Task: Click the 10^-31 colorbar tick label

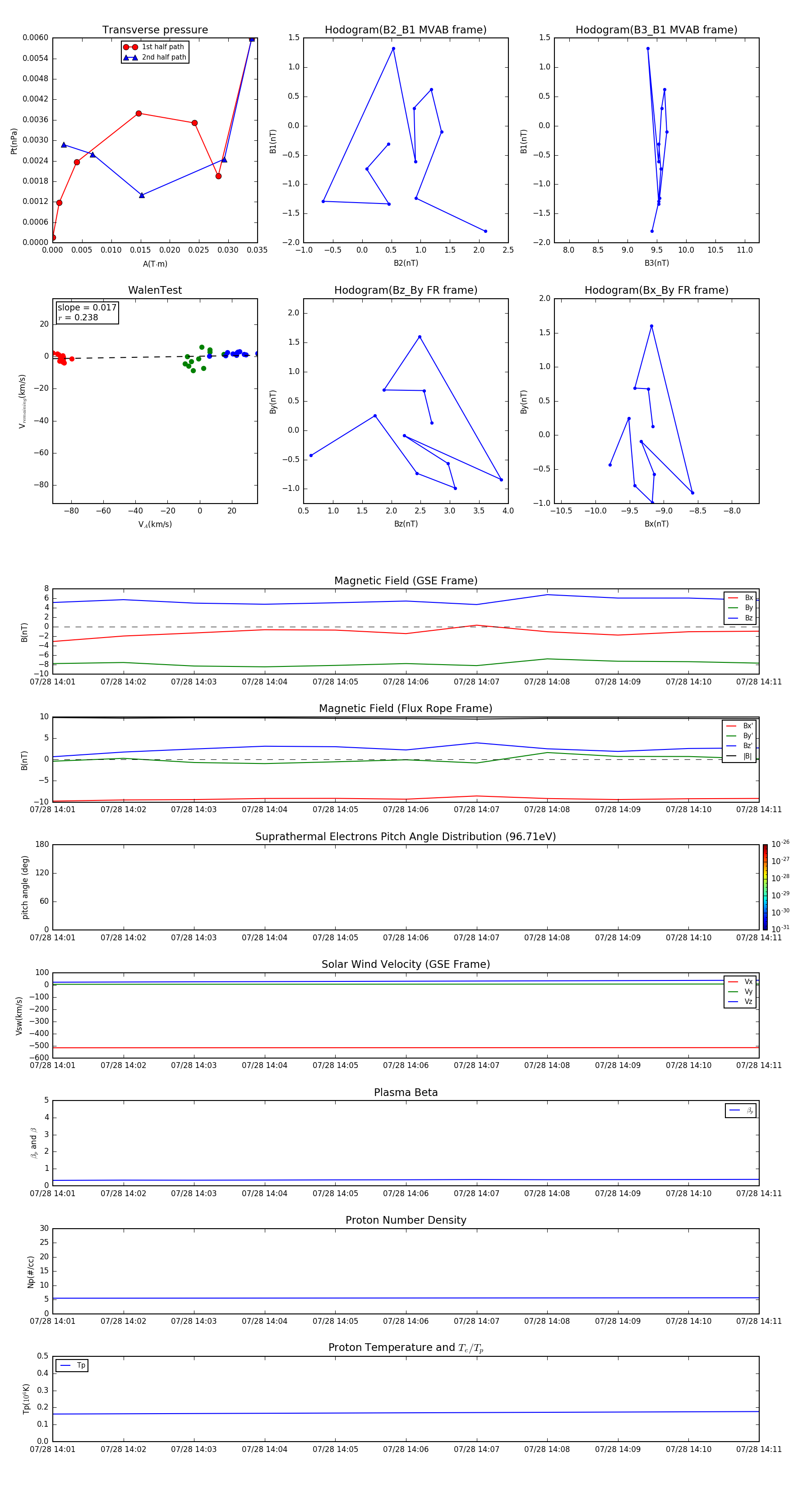Action: coord(780,929)
